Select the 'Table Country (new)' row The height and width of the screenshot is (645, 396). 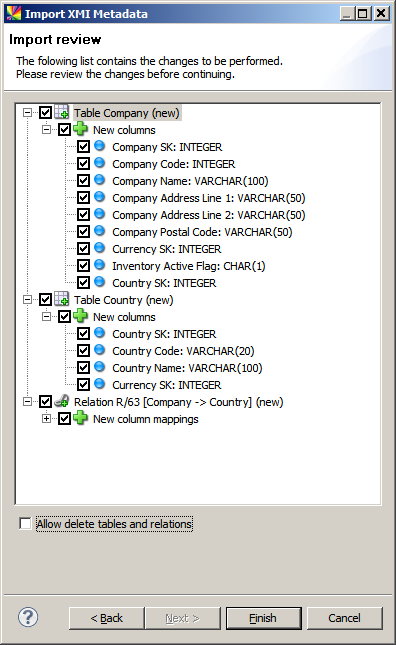pos(123,300)
